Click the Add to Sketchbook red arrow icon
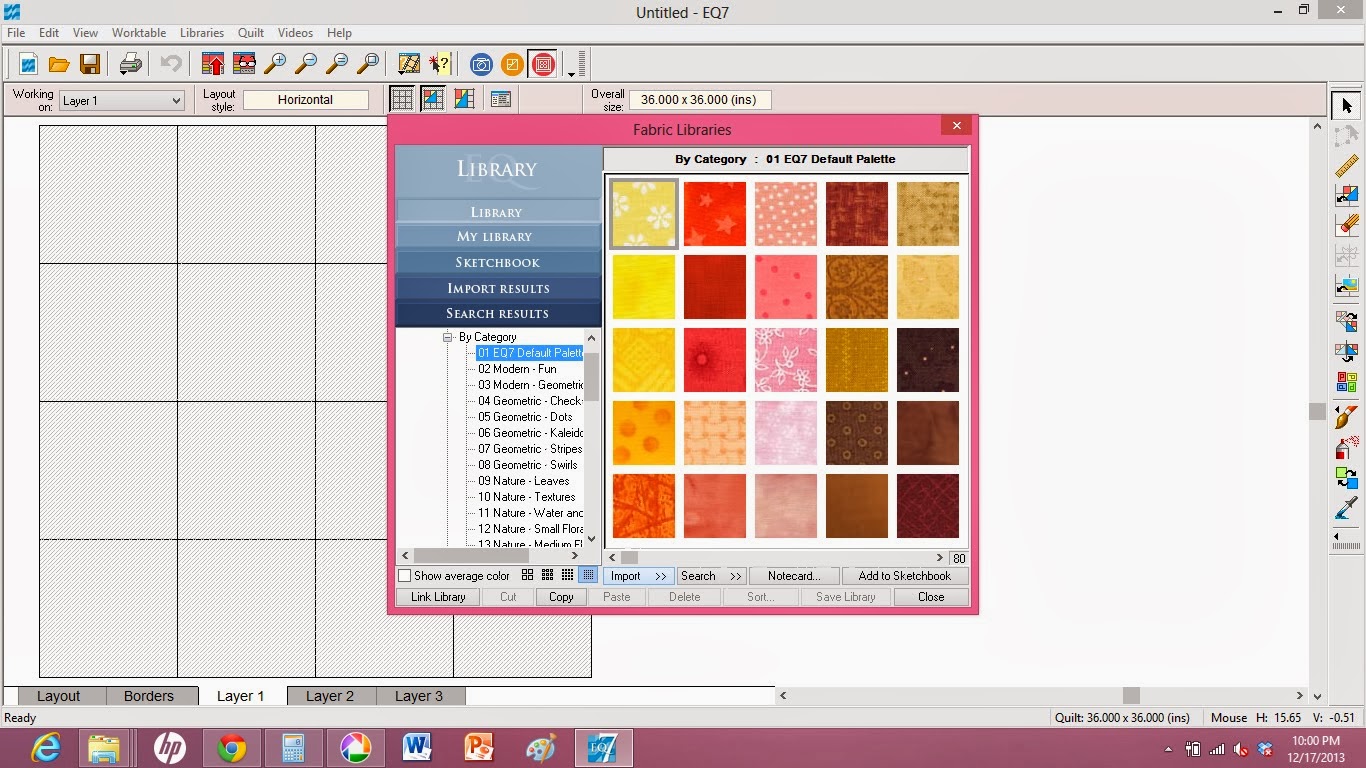This screenshot has width=1366, height=768. (212, 65)
